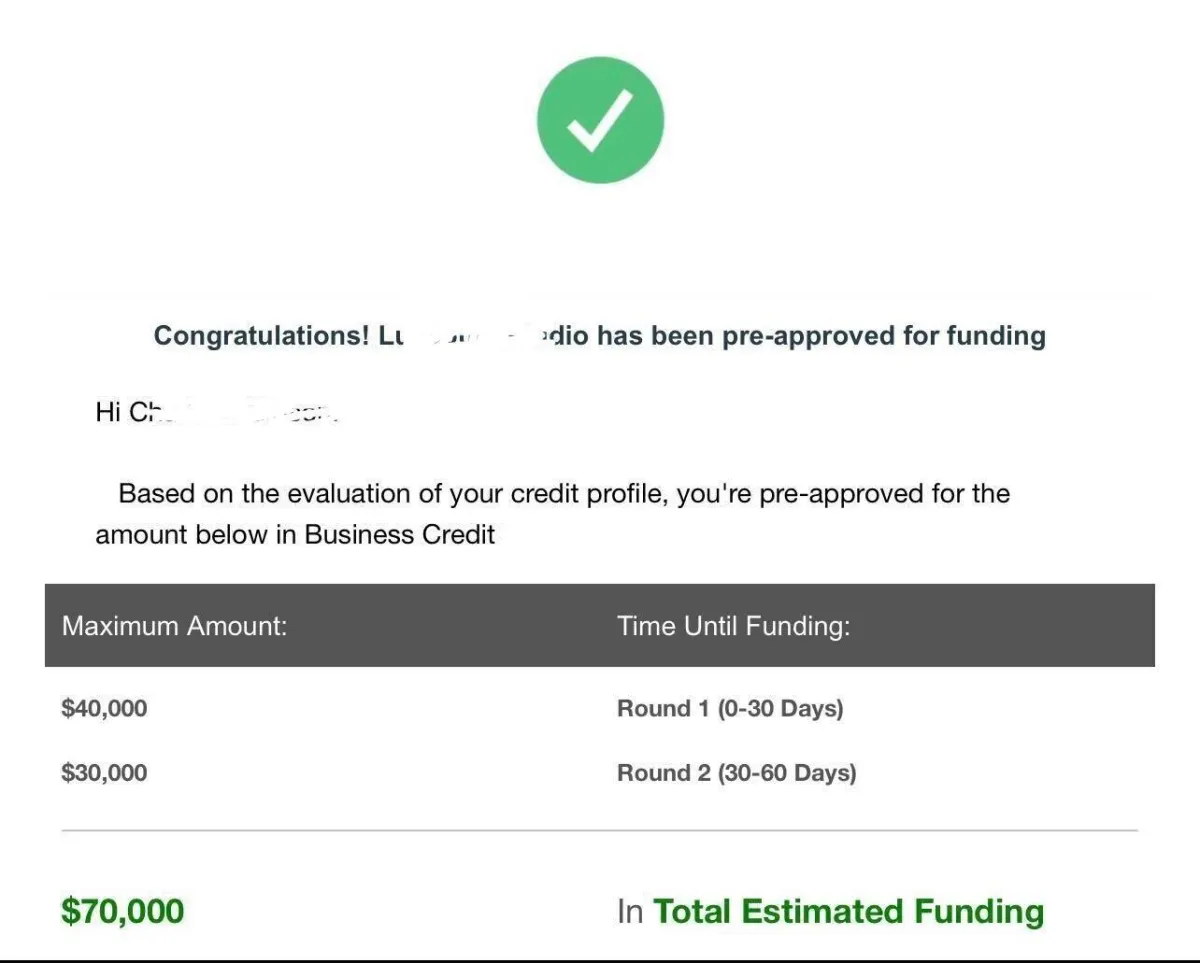Click the word "Congratulations!" in the heading
This screenshot has width=1200, height=963.
click(x=261, y=336)
